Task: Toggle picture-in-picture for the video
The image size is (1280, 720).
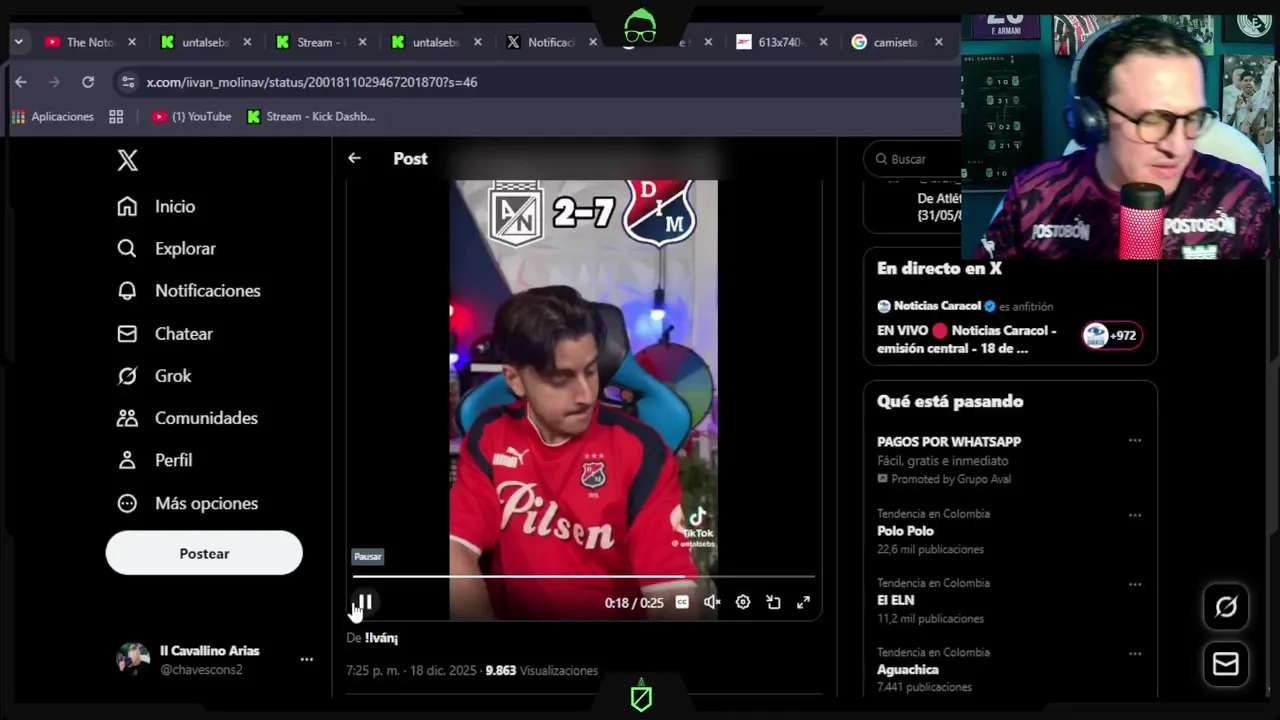Action: [x=773, y=602]
